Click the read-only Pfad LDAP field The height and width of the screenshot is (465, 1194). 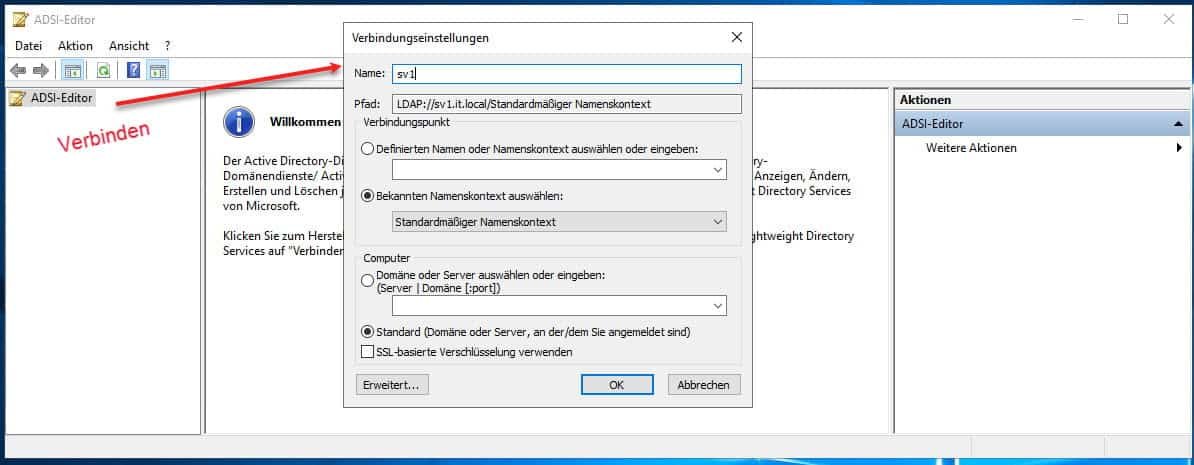coord(567,103)
